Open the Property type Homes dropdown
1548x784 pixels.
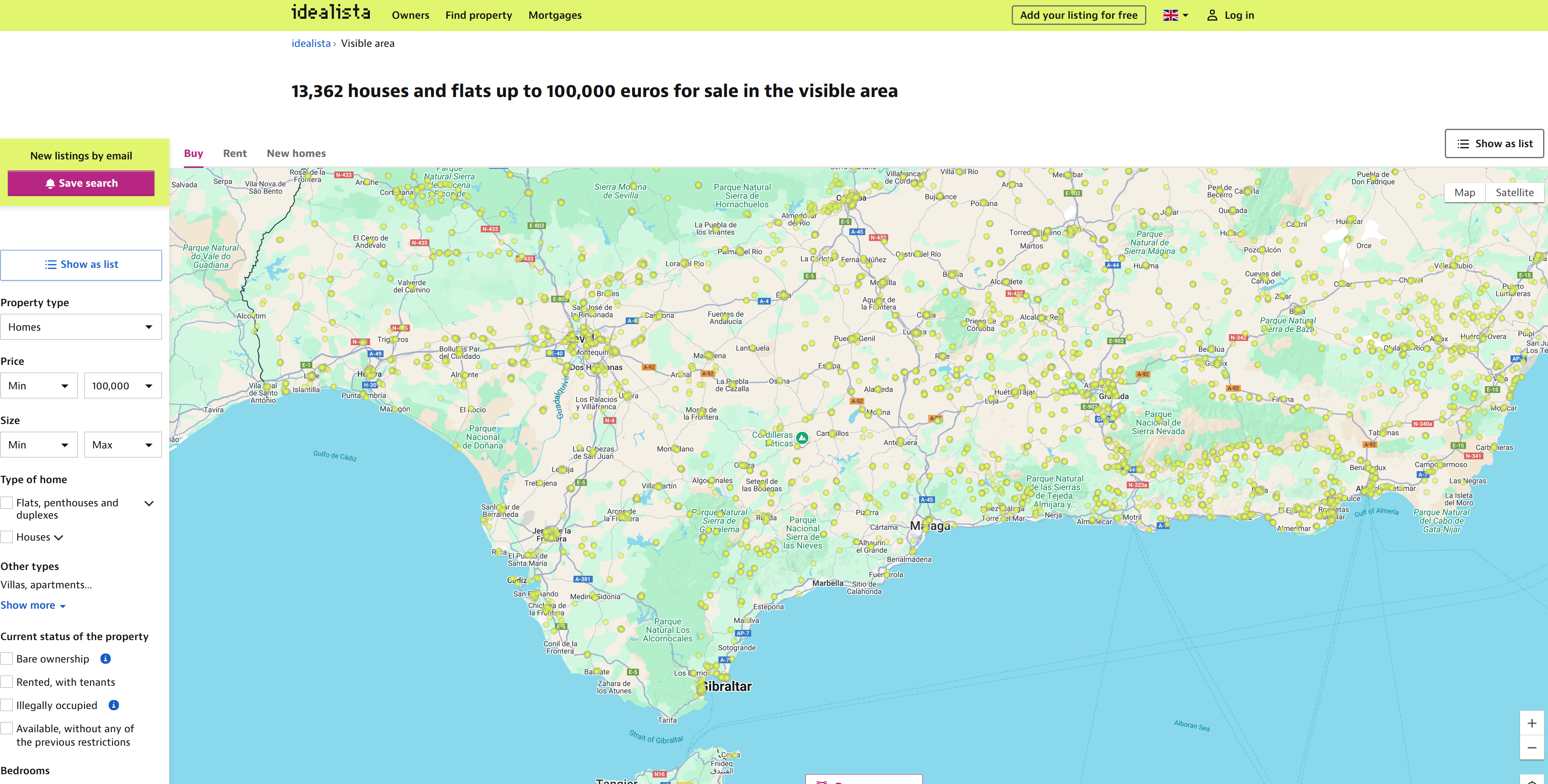click(x=81, y=327)
